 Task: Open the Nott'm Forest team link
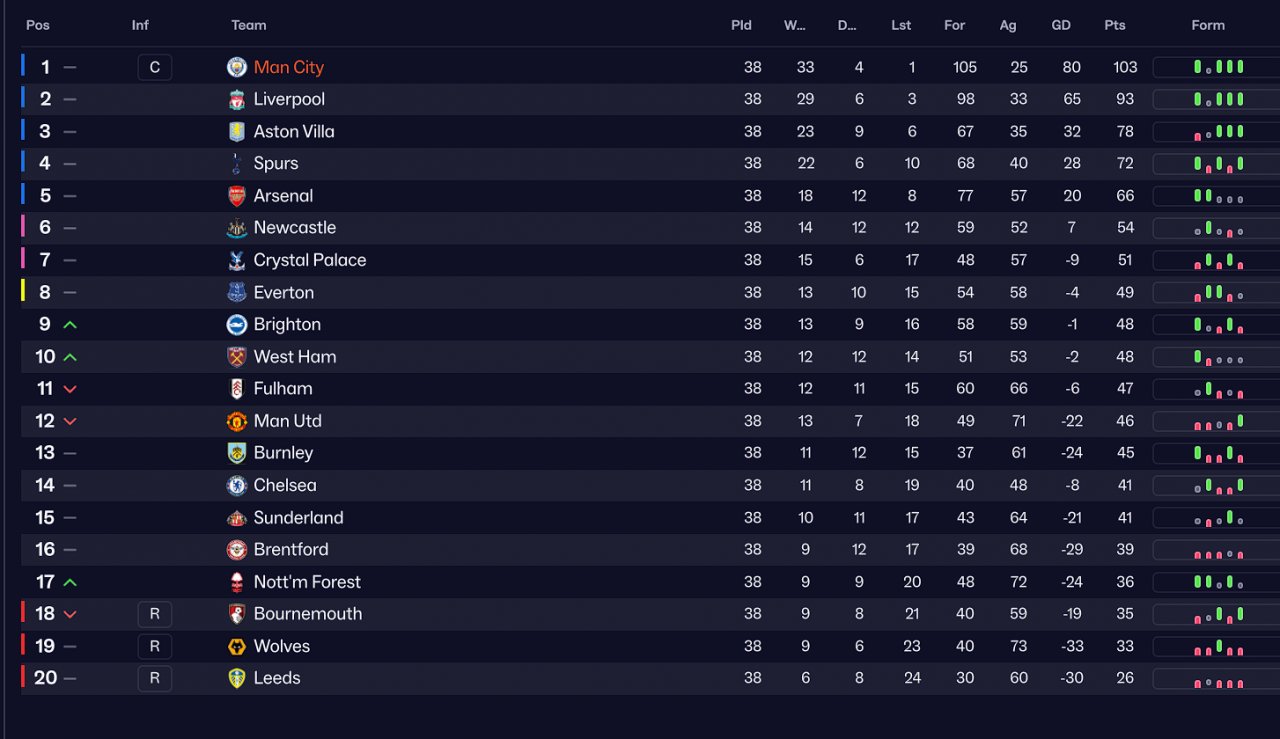[307, 582]
